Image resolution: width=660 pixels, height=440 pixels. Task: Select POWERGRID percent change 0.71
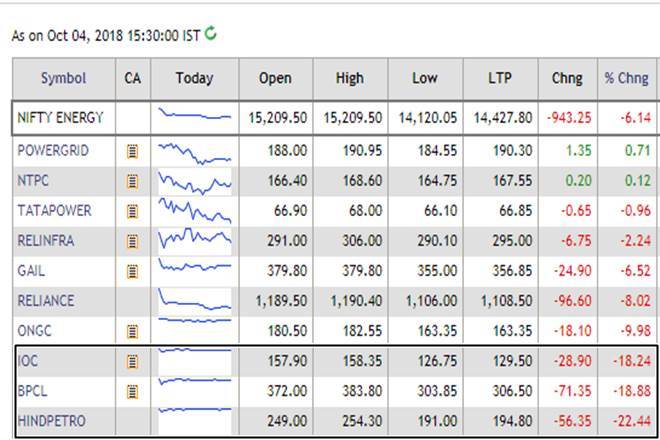tap(638, 151)
